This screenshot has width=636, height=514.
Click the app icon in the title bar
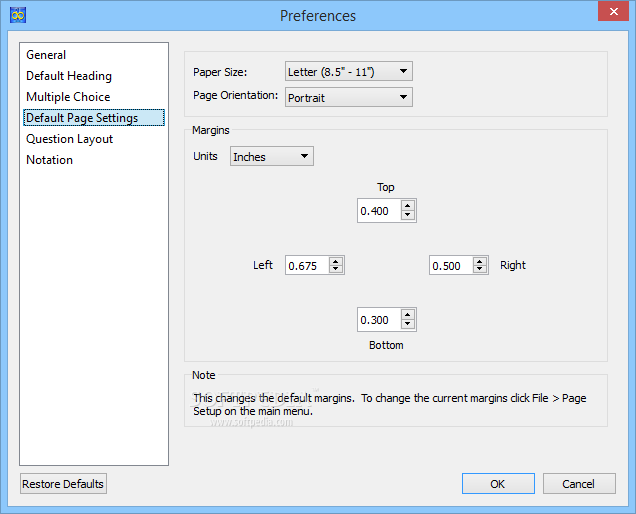[x=18, y=15]
